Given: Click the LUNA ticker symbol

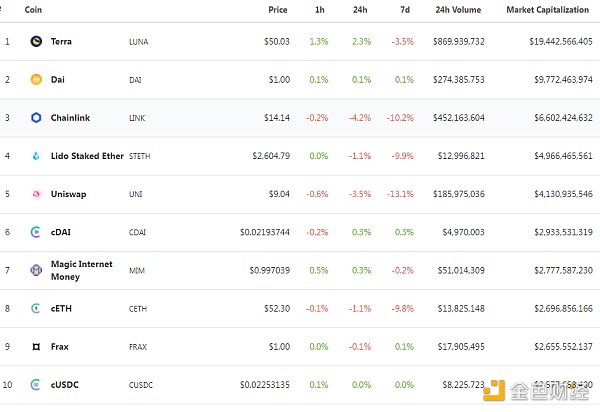Looking at the screenshot, I should tap(139, 42).
